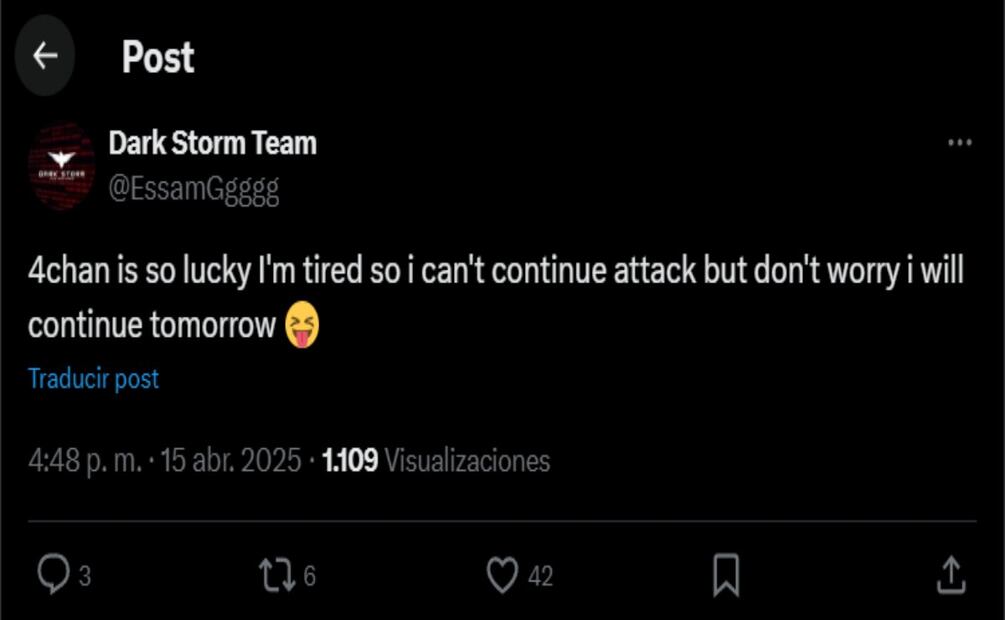Image resolution: width=1005 pixels, height=620 pixels.
Task: Click the tongue-out emoji in the post
Action: [302, 327]
